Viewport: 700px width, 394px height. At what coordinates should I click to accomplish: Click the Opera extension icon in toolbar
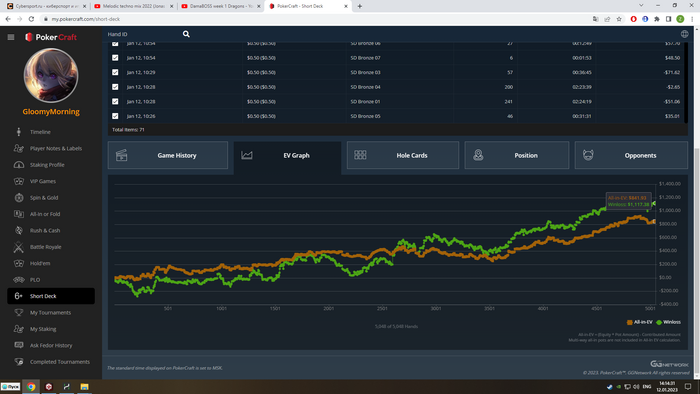point(633,19)
